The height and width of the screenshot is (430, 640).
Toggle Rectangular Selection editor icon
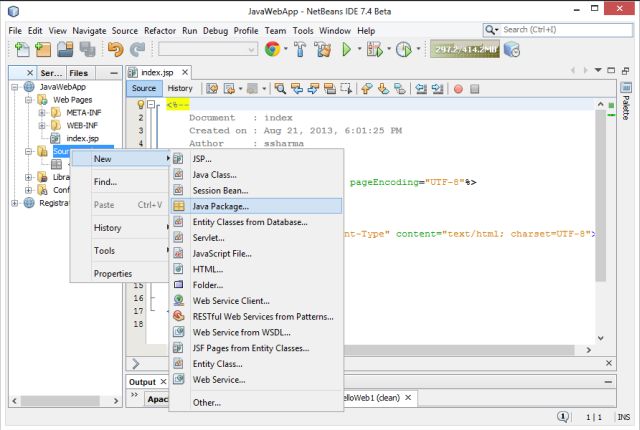click(346, 89)
